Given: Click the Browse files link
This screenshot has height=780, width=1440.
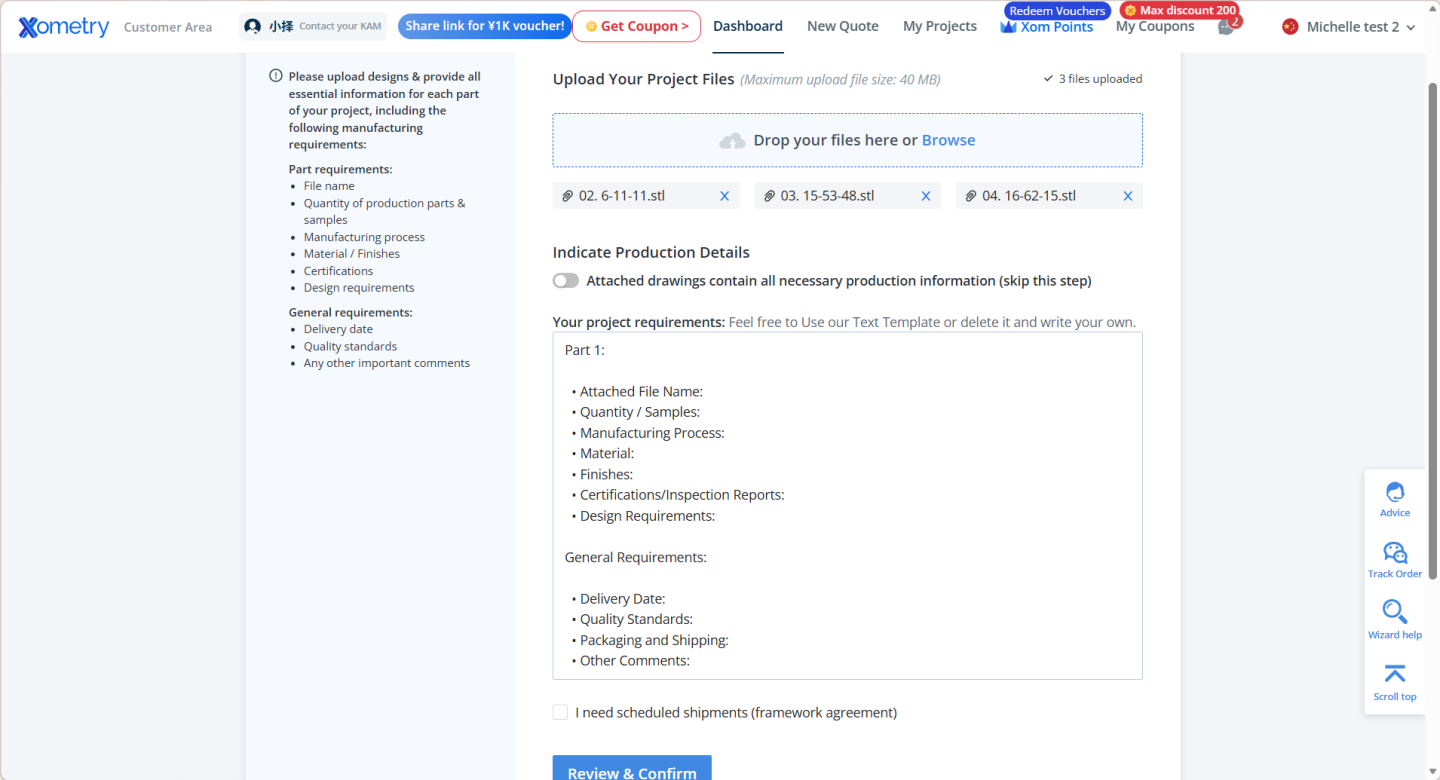Looking at the screenshot, I should point(948,140).
